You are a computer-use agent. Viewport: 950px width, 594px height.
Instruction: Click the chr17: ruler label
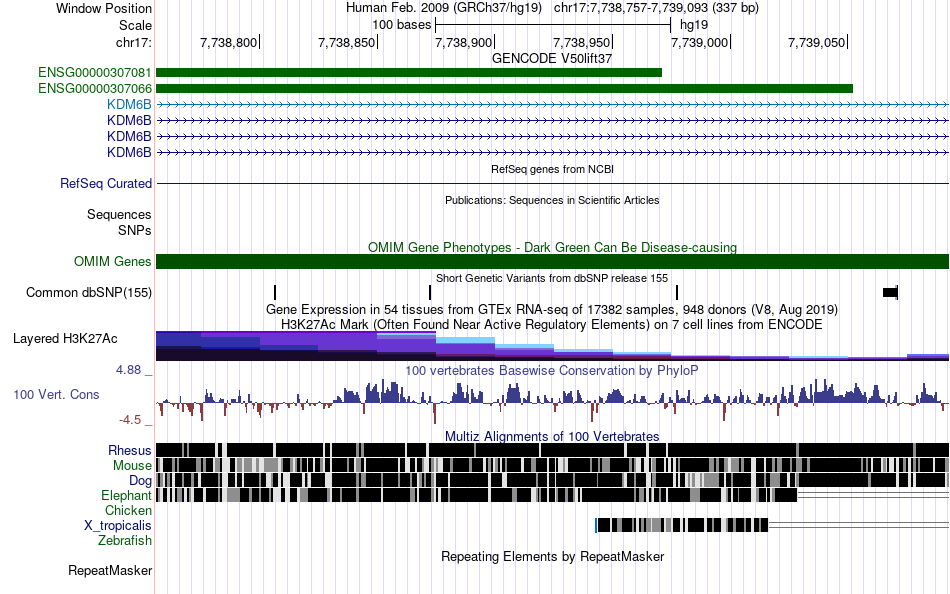point(133,42)
